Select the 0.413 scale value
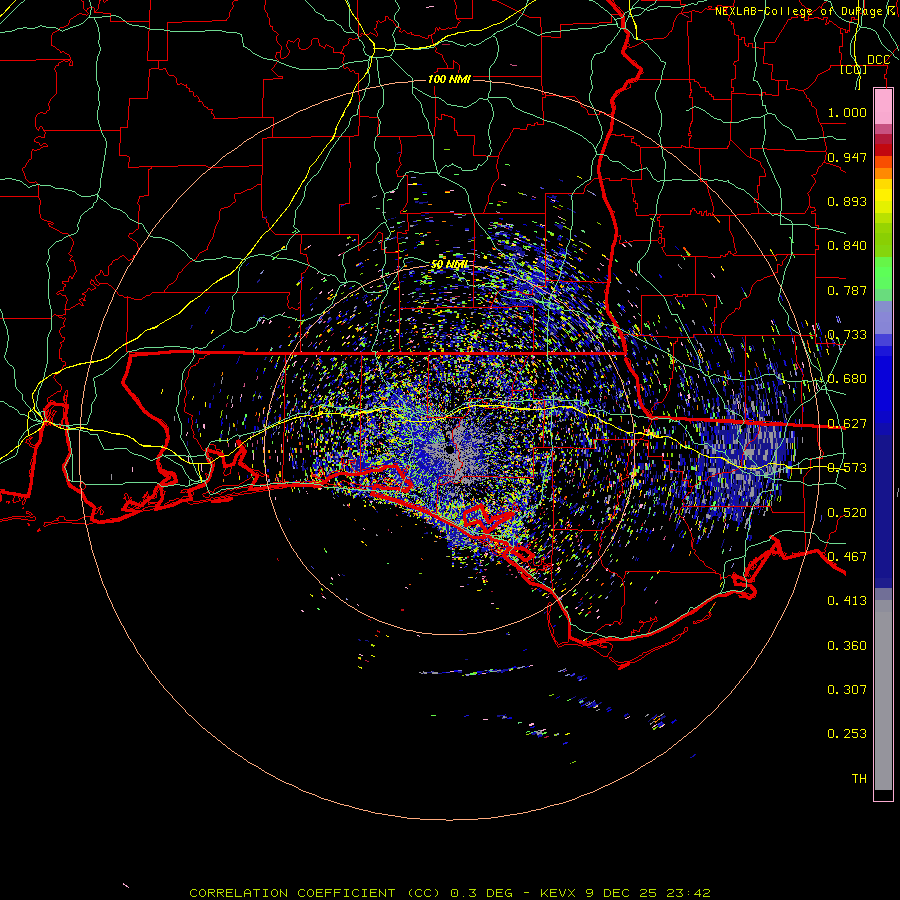This screenshot has height=900, width=900. [847, 601]
